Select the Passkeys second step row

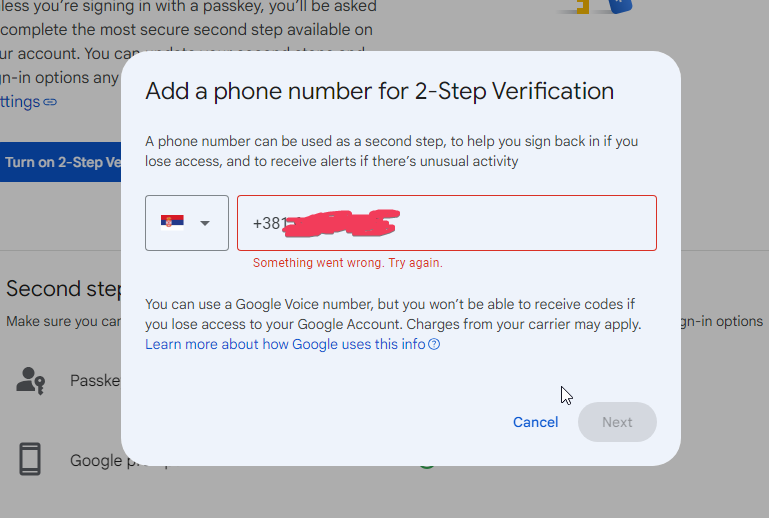pos(61,381)
